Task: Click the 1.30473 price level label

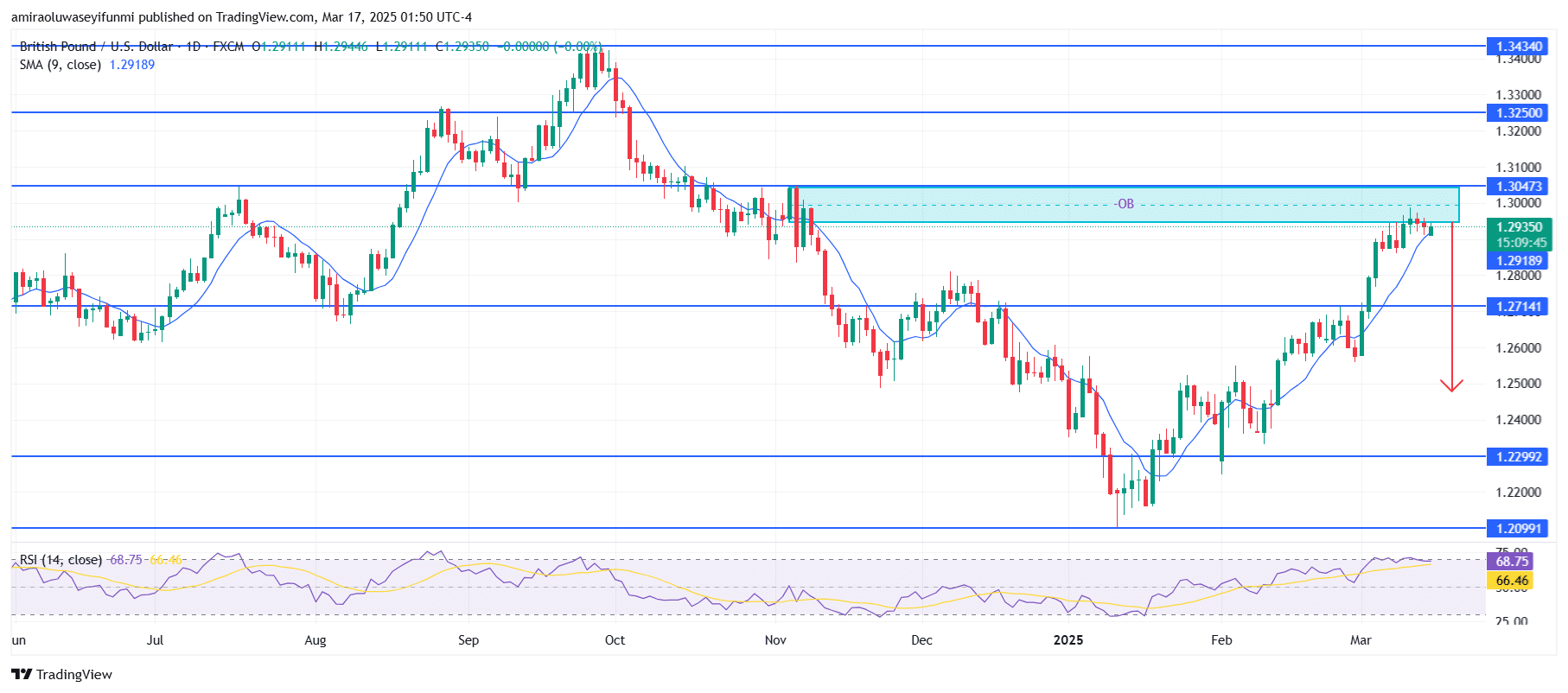Action: tap(1517, 186)
